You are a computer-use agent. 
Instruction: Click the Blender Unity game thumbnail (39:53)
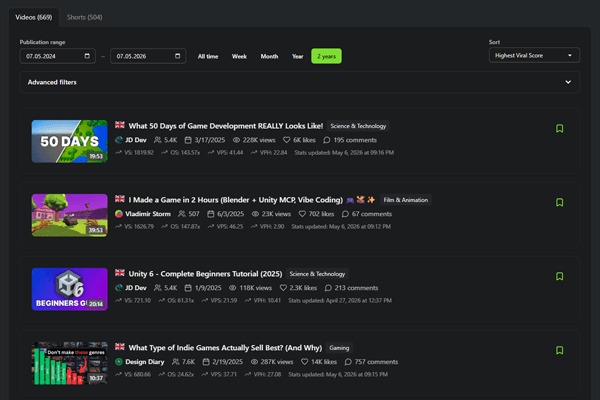(70, 215)
